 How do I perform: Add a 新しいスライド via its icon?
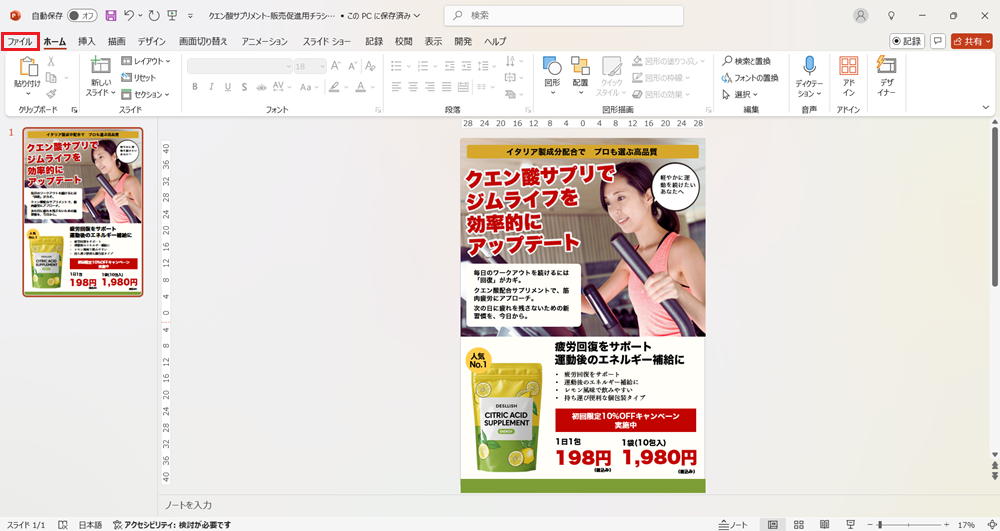[x=101, y=66]
